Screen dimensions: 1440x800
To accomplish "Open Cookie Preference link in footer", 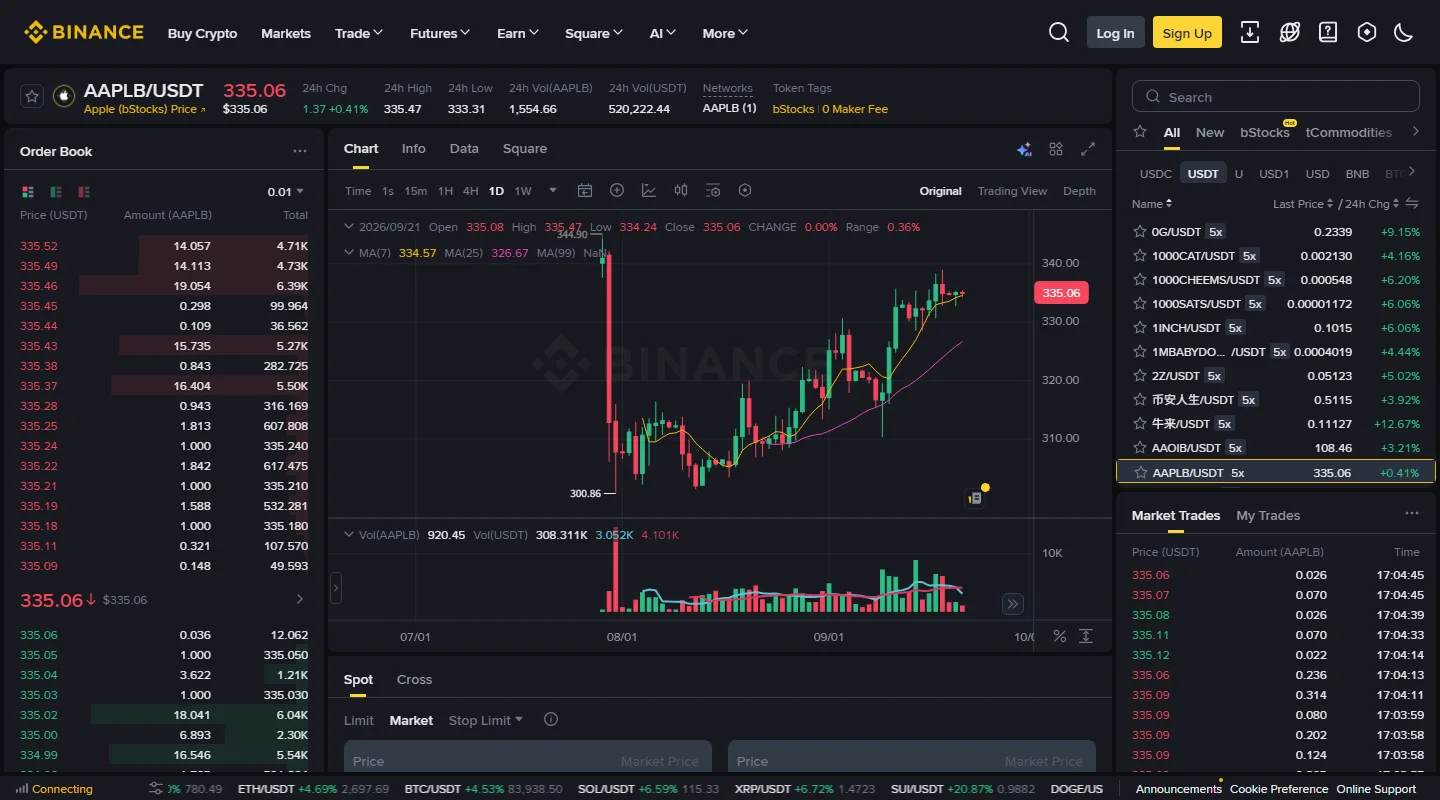I will (1279, 789).
